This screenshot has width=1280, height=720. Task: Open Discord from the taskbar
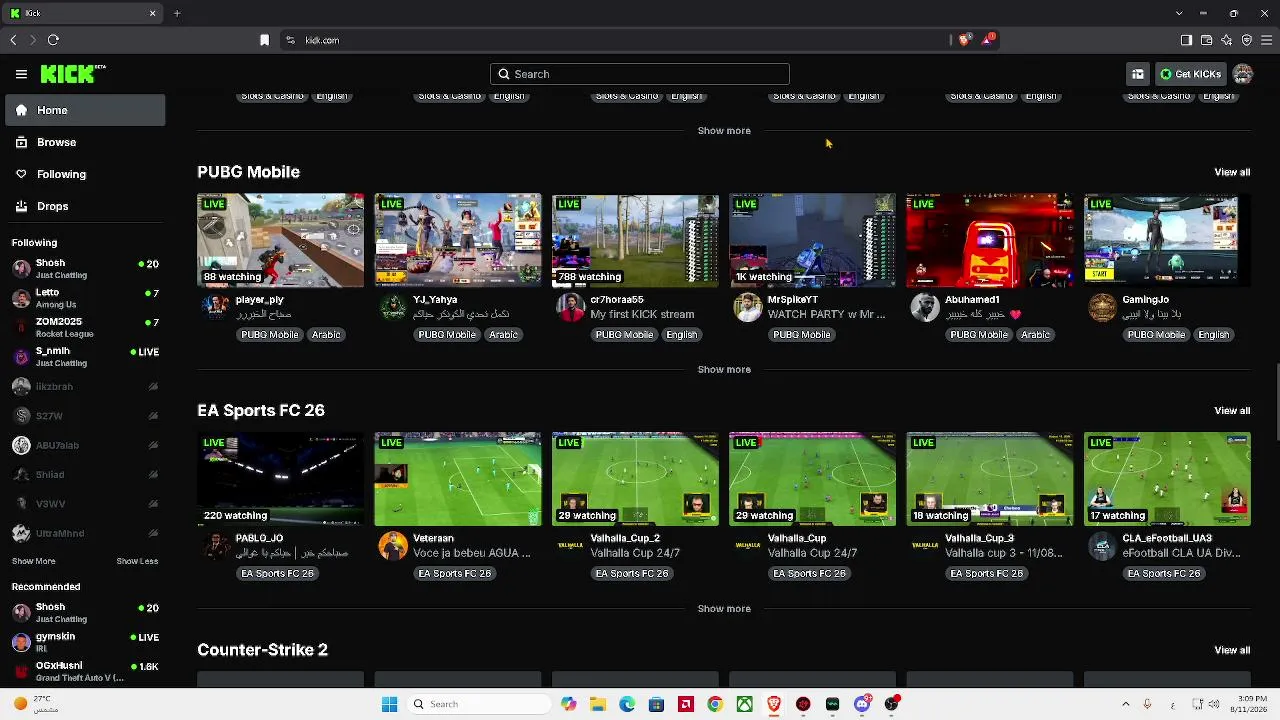[862, 704]
